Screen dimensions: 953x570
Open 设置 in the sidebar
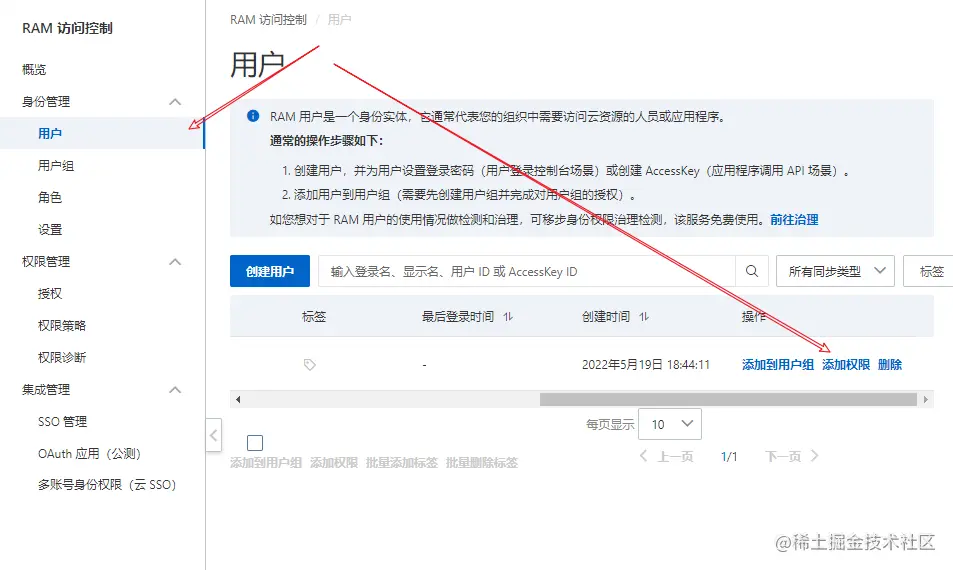point(50,230)
